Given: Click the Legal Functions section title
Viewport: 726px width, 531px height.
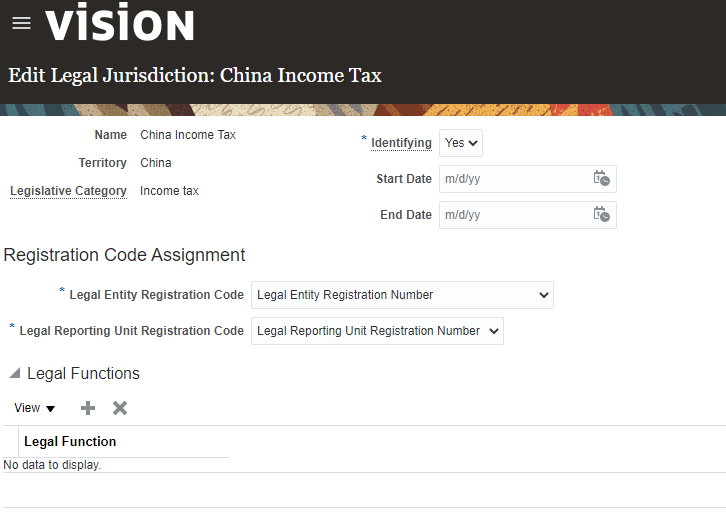Looking at the screenshot, I should [83, 374].
